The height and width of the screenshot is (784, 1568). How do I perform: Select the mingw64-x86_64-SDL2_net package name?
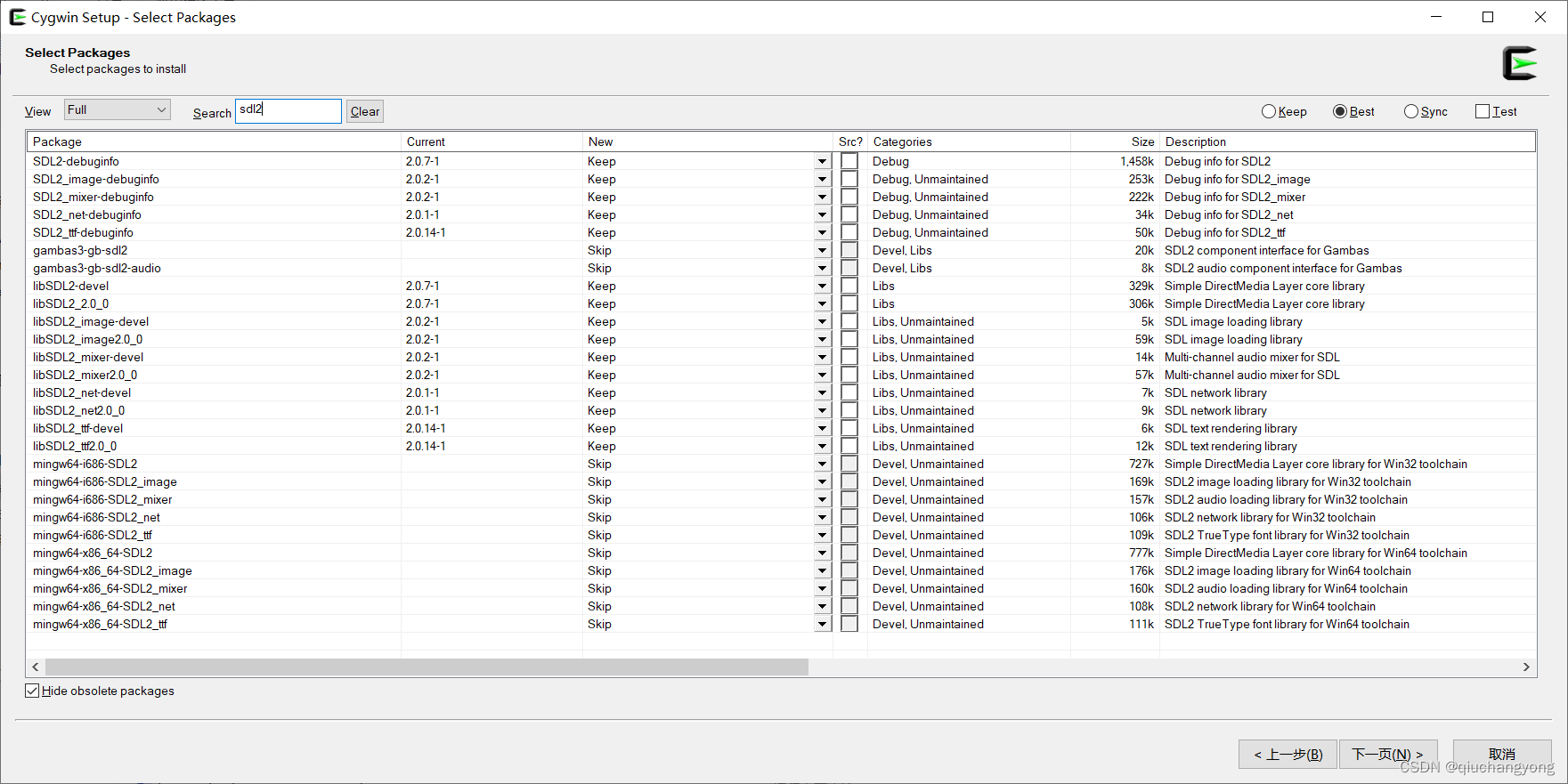[x=104, y=606]
